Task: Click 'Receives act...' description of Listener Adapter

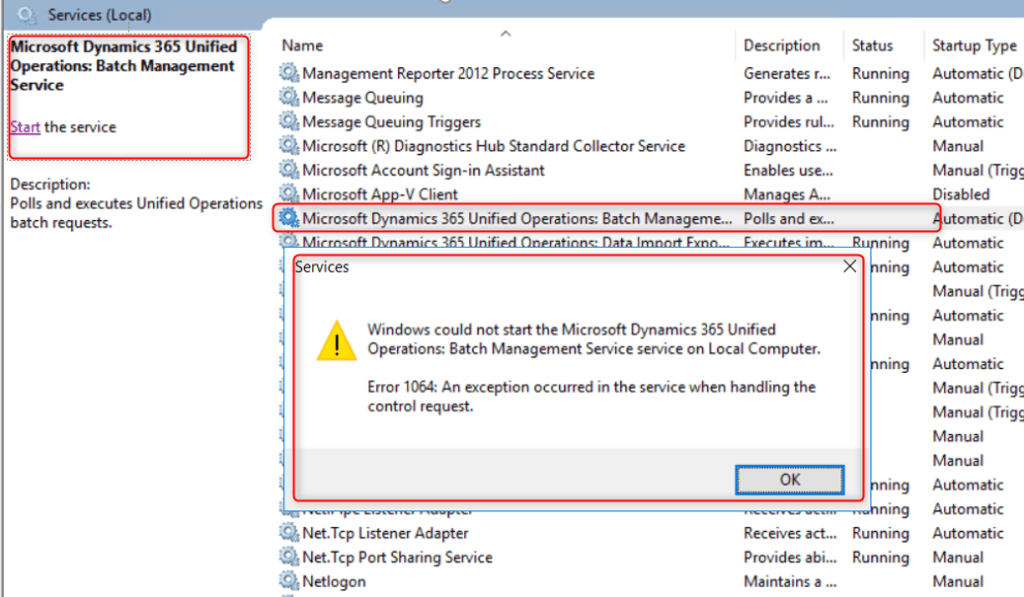Action: click(790, 533)
